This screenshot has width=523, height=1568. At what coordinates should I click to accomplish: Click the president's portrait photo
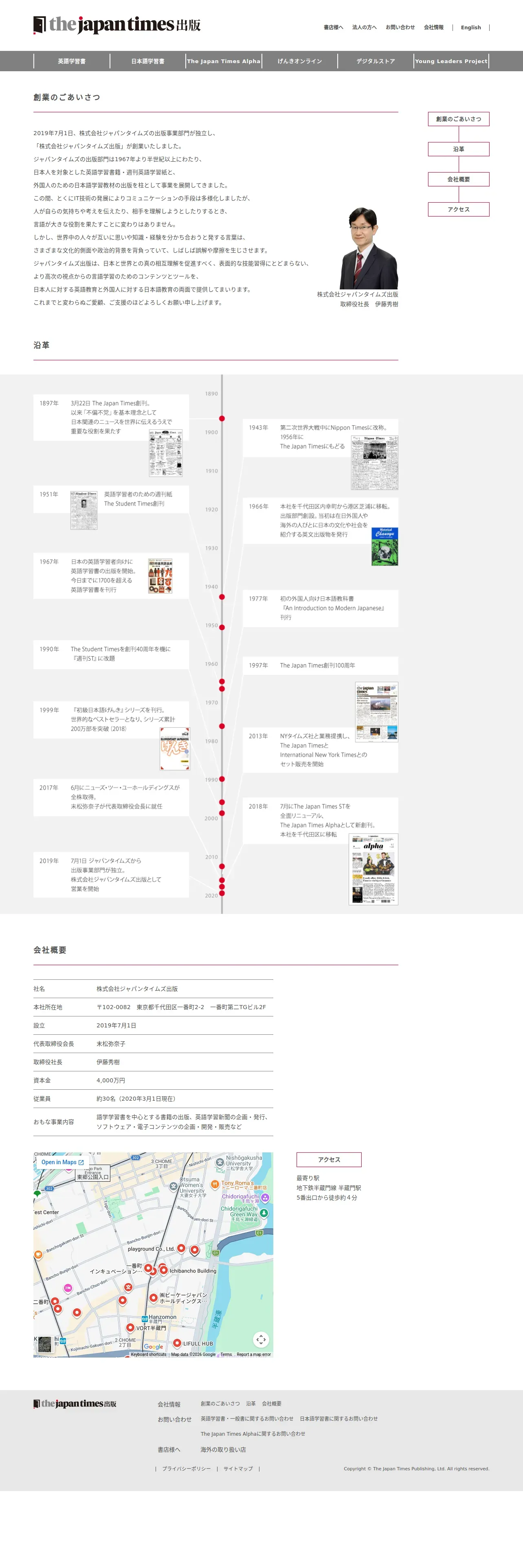click(x=369, y=248)
